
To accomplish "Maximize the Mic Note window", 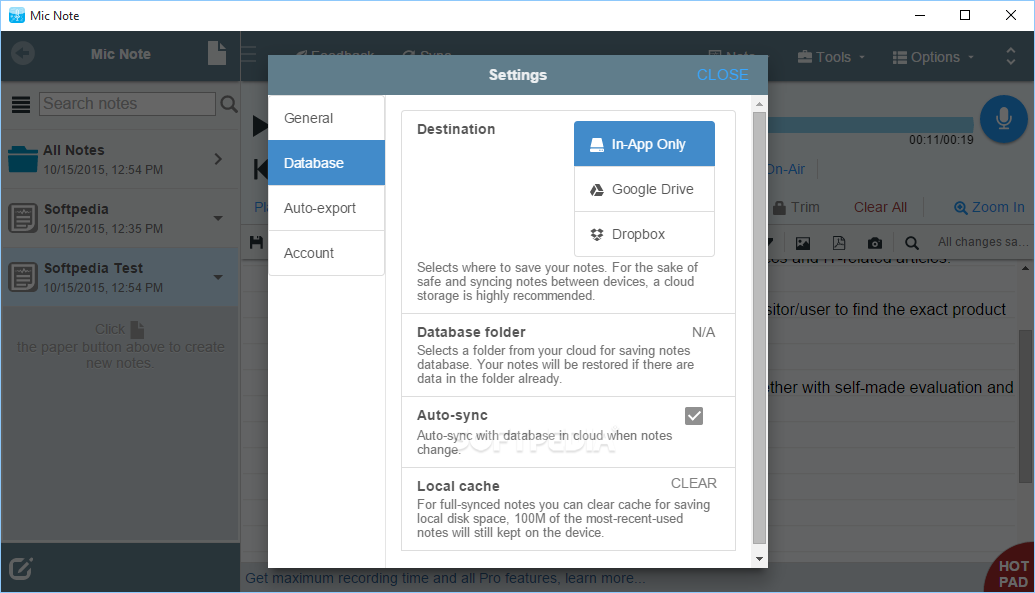I will [x=964, y=15].
